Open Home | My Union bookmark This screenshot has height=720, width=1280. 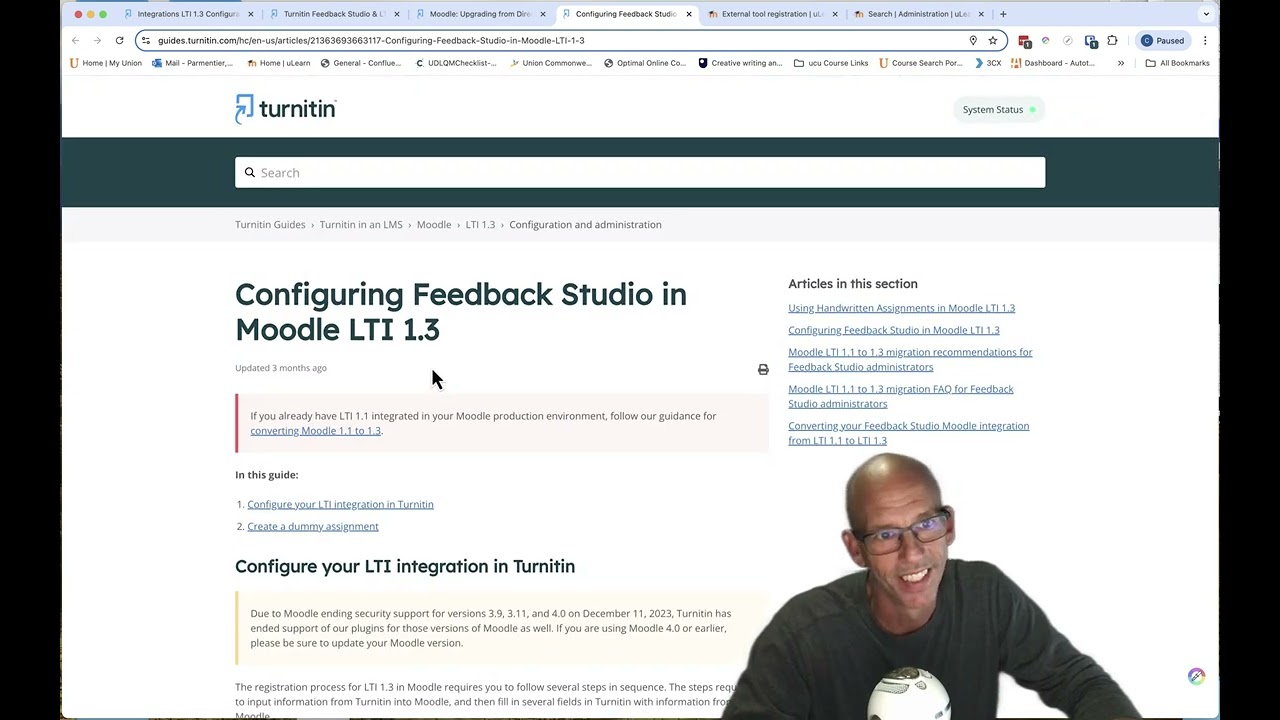106,63
